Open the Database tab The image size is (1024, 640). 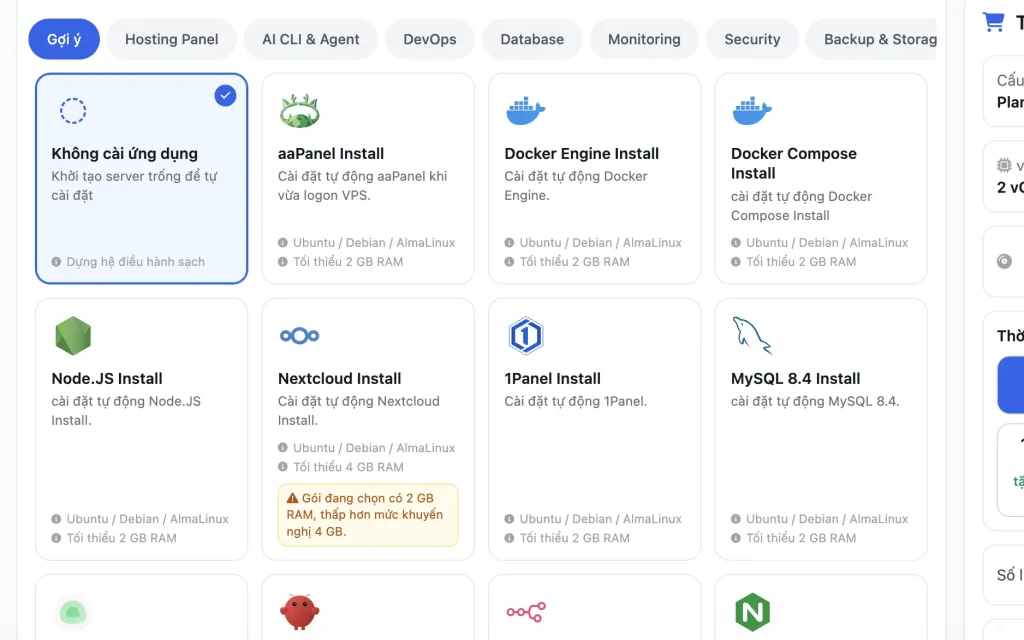532,39
